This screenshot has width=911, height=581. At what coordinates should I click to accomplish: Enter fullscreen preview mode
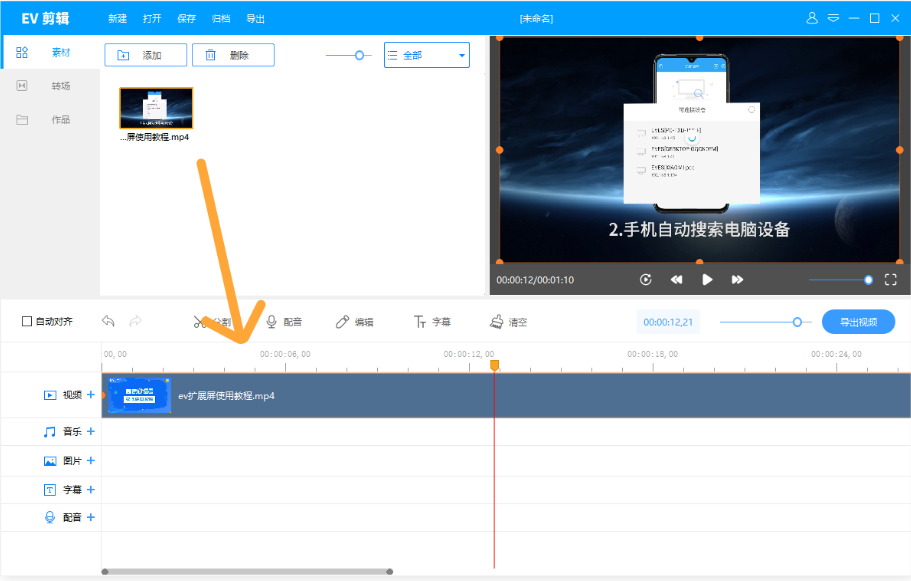[x=890, y=280]
